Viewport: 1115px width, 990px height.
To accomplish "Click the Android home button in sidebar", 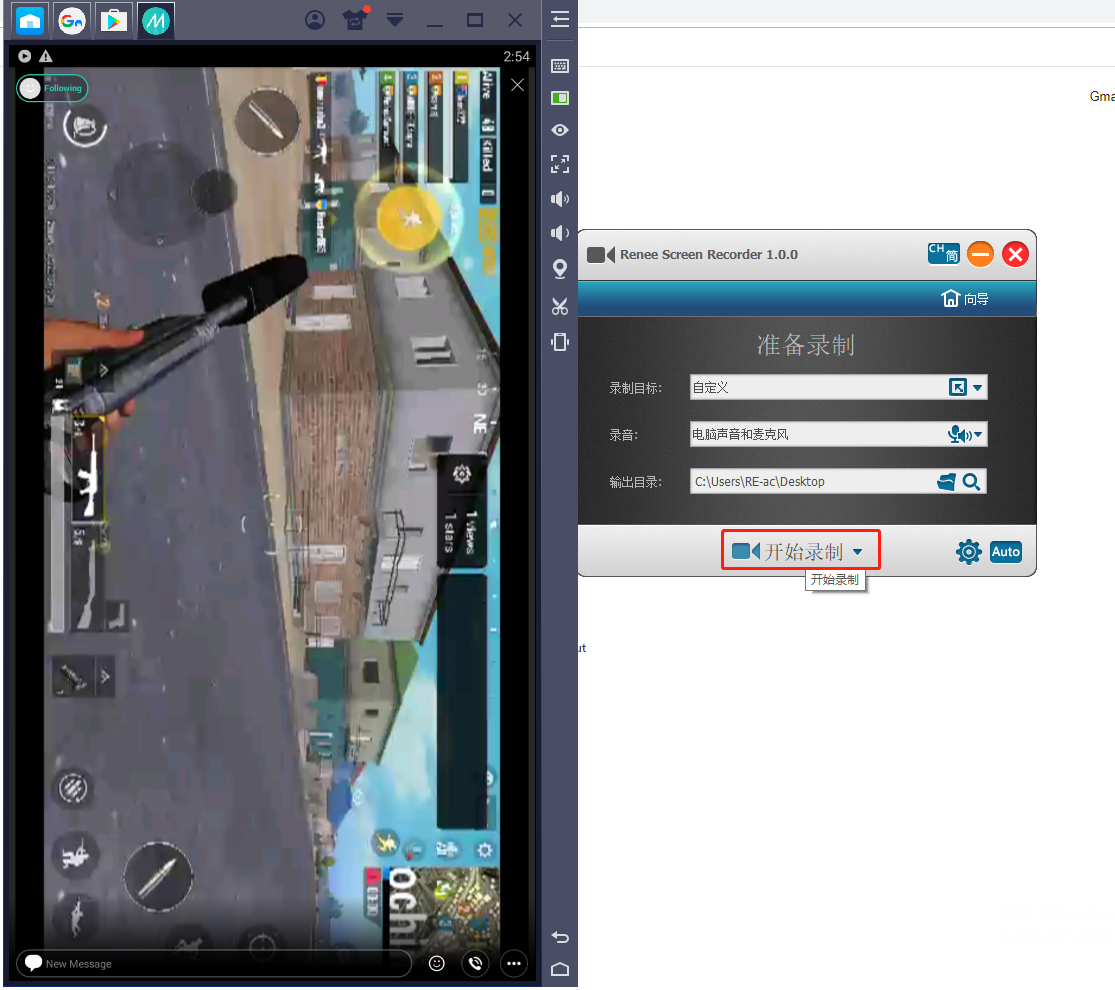I will click(560, 969).
